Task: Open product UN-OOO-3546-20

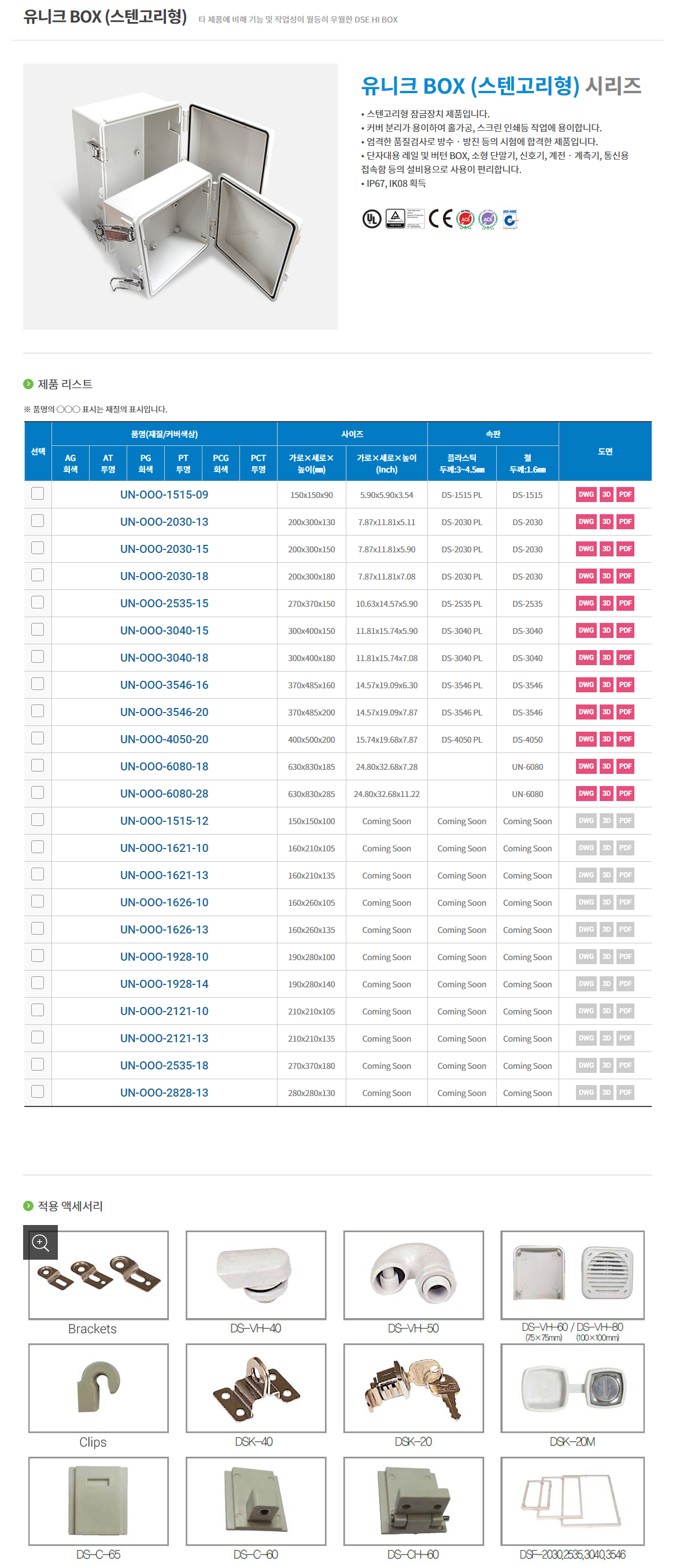Action: point(164,712)
